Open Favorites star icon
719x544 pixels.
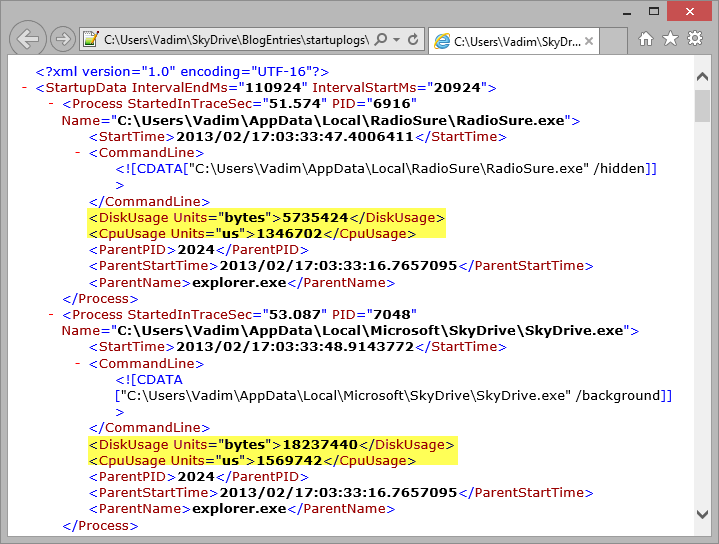(670, 39)
